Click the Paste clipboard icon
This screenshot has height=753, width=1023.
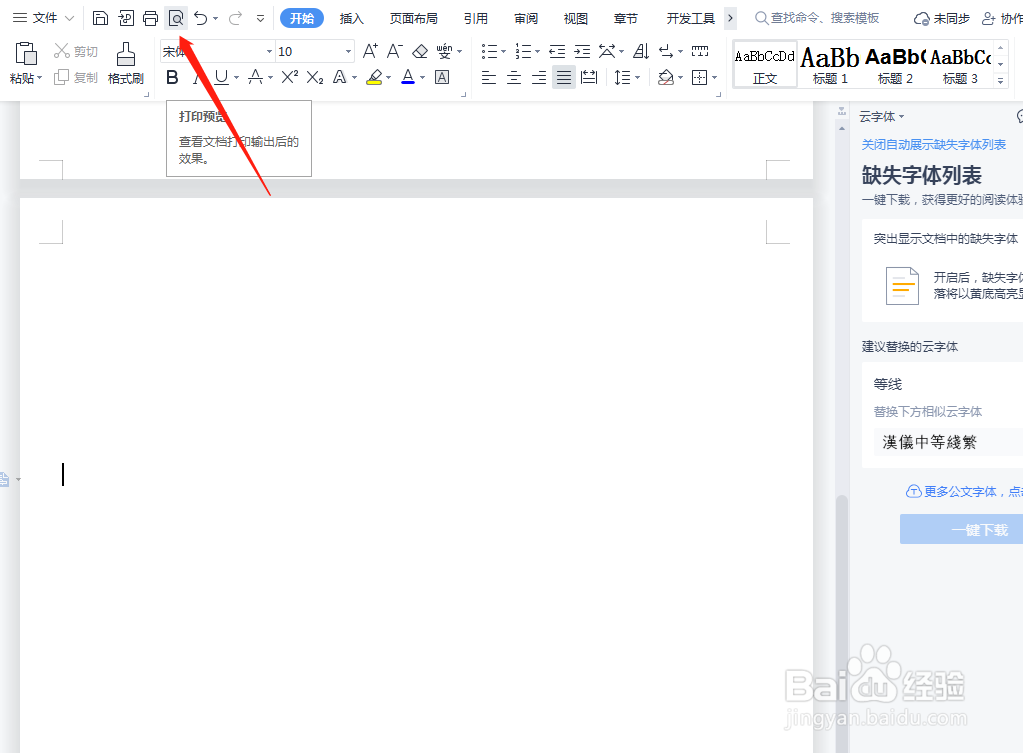[26, 54]
